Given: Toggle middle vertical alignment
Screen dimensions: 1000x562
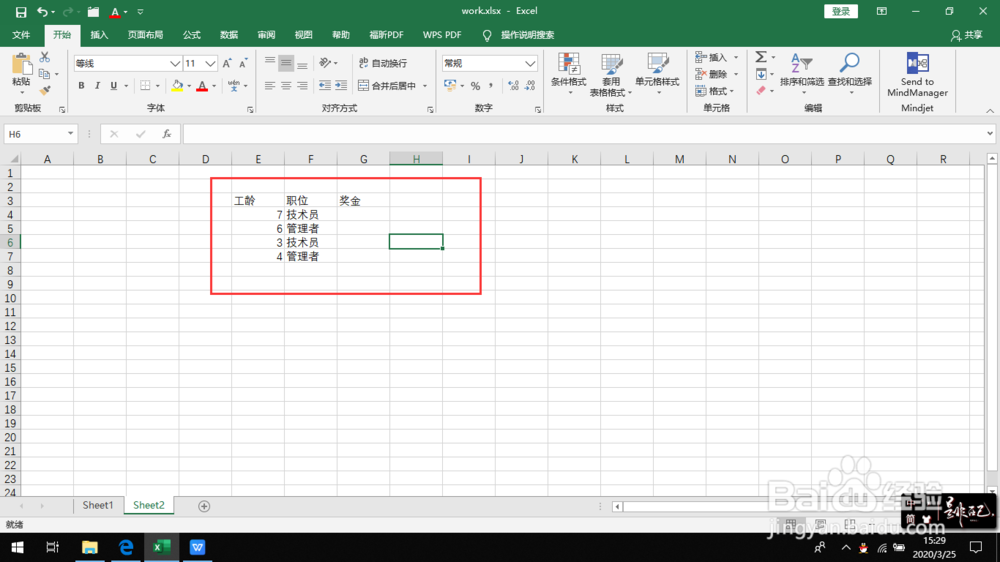Looking at the screenshot, I should coord(286,63).
